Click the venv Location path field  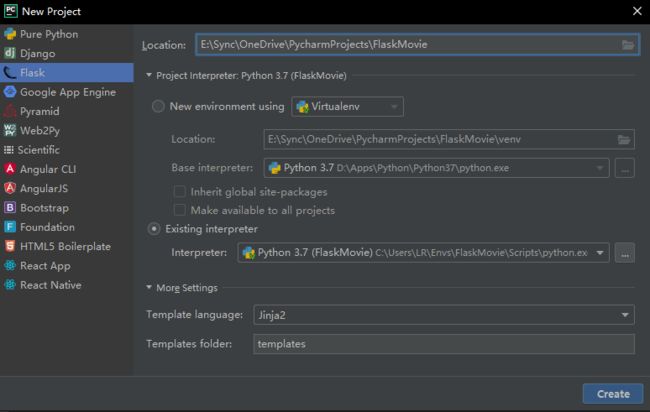tap(449, 139)
